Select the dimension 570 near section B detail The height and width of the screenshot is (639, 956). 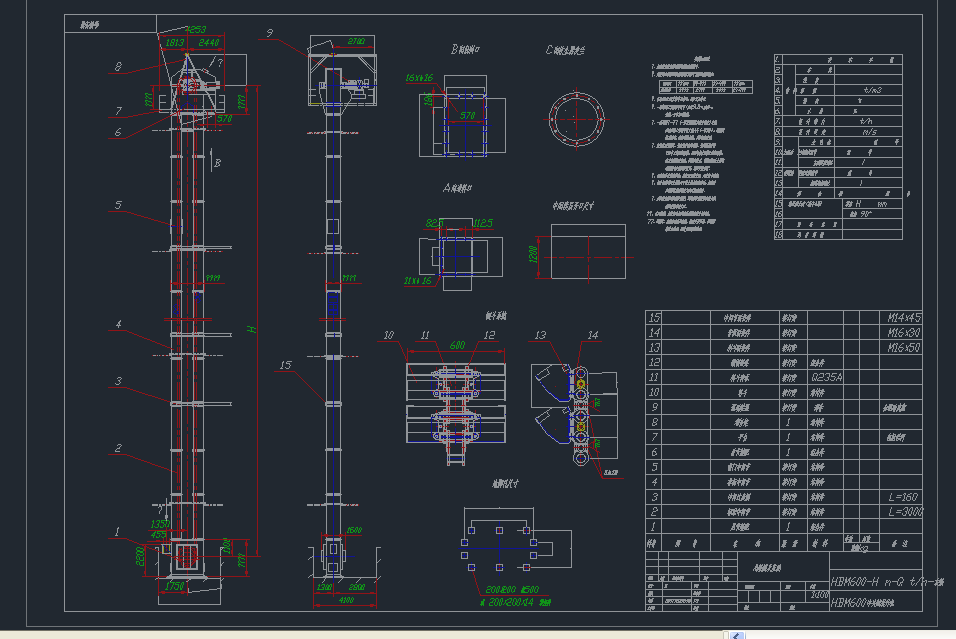point(467,116)
